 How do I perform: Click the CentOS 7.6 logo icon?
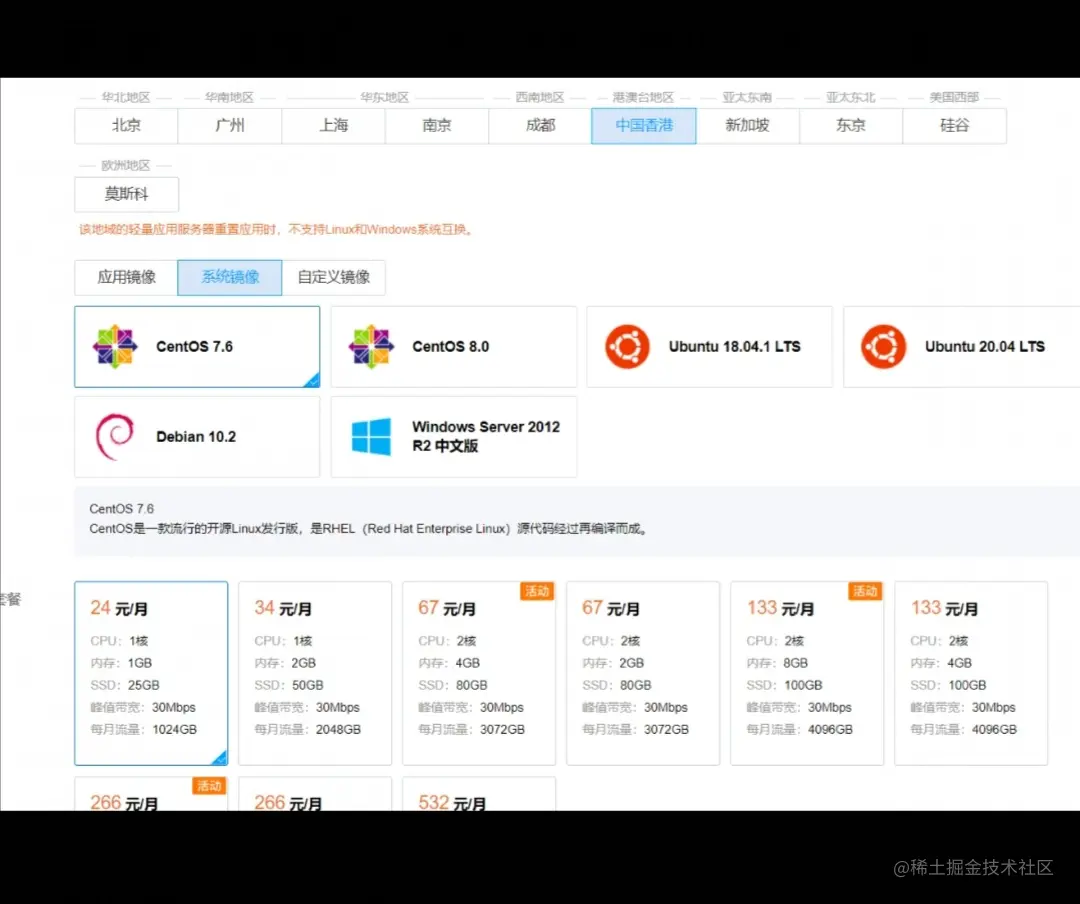(115, 347)
